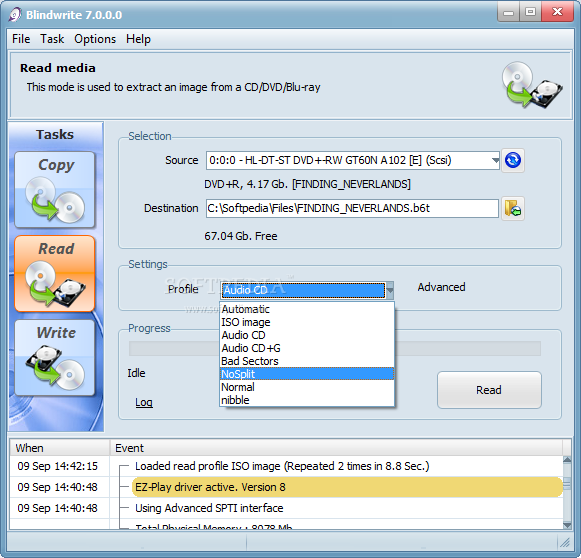The width and height of the screenshot is (581, 558).
Task: Click the window resize grip
Action: [x=565, y=543]
